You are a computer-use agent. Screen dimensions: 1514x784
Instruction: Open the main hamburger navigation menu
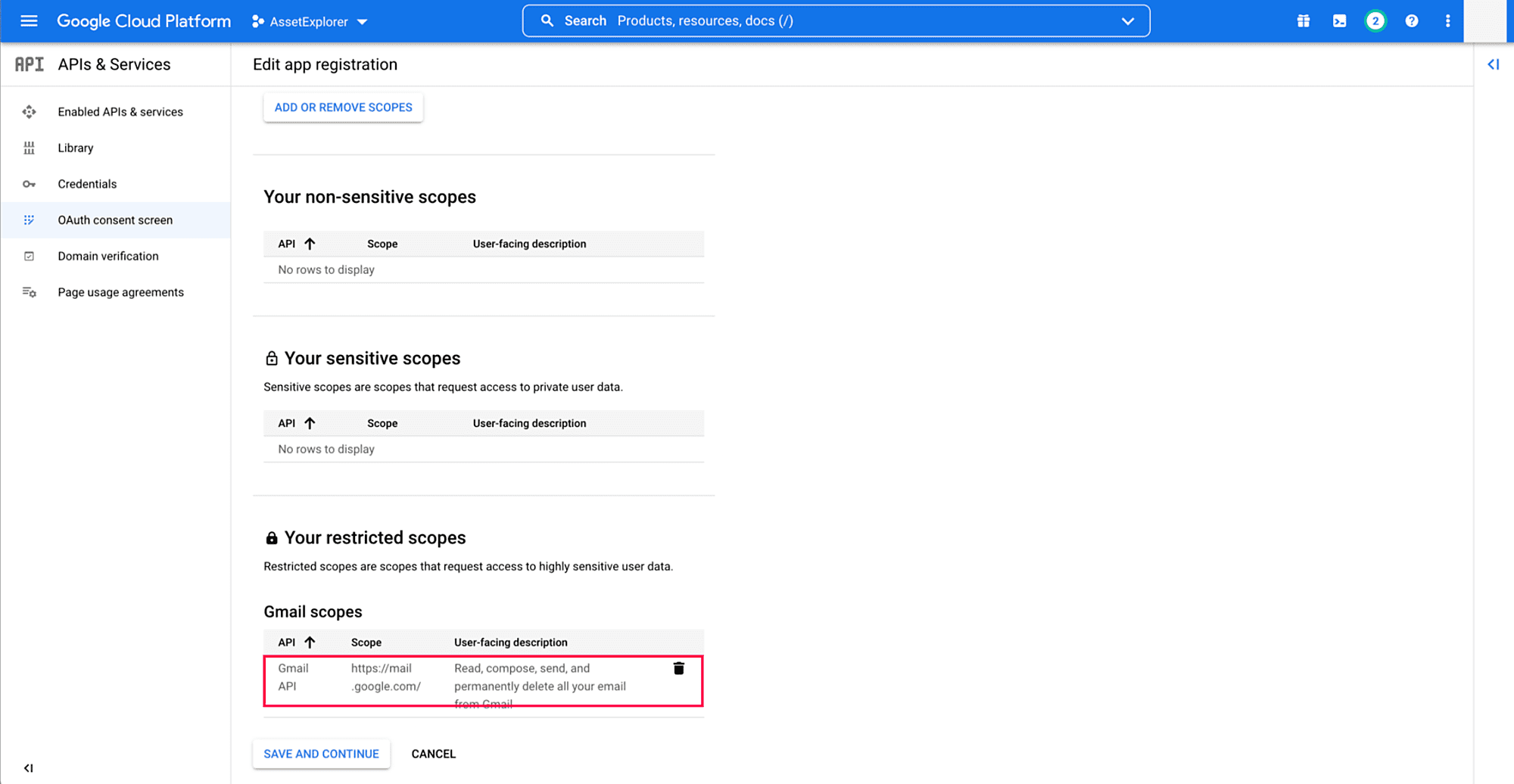(x=29, y=21)
